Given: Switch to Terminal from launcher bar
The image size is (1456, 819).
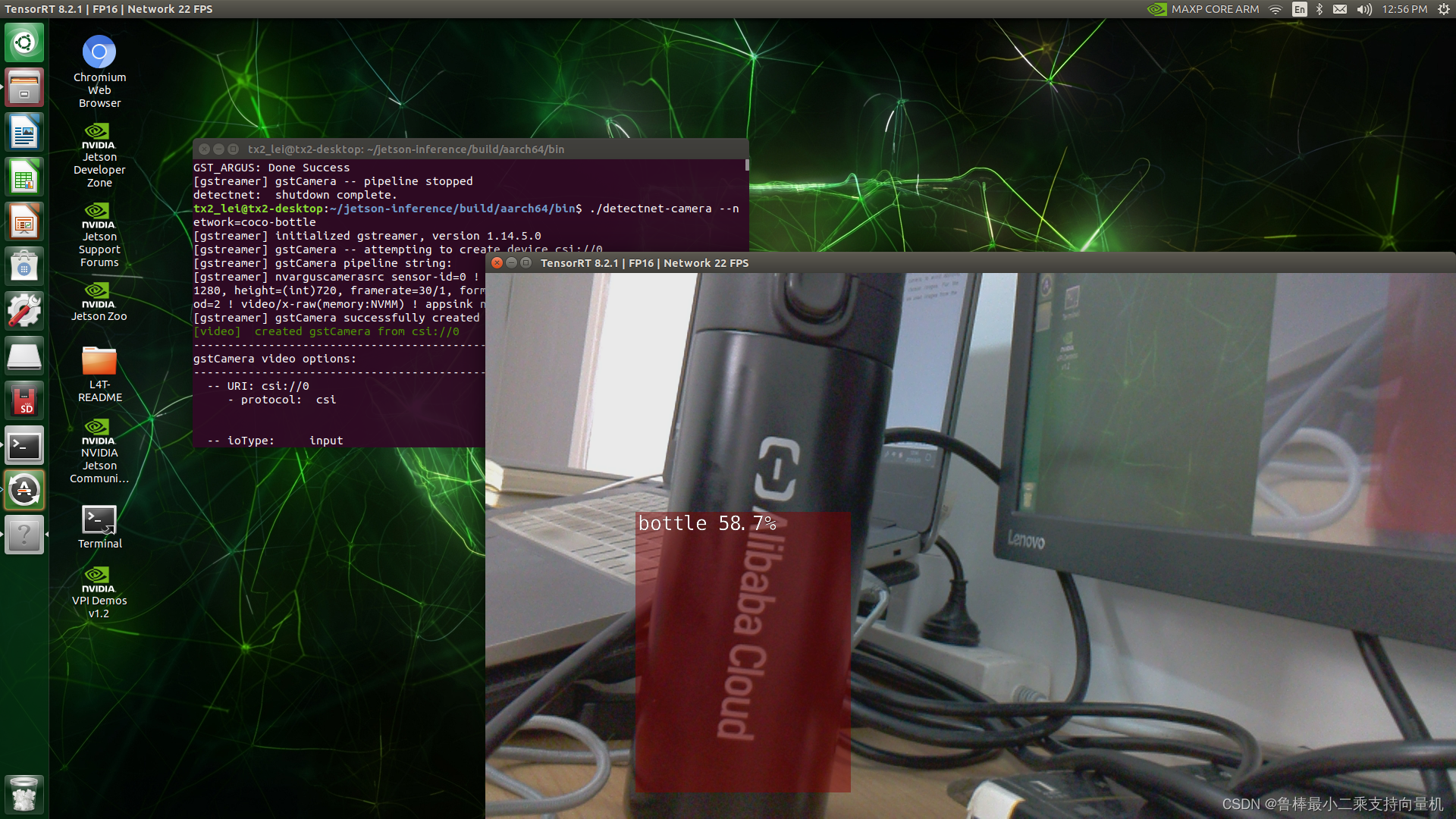Looking at the screenshot, I should (24, 445).
